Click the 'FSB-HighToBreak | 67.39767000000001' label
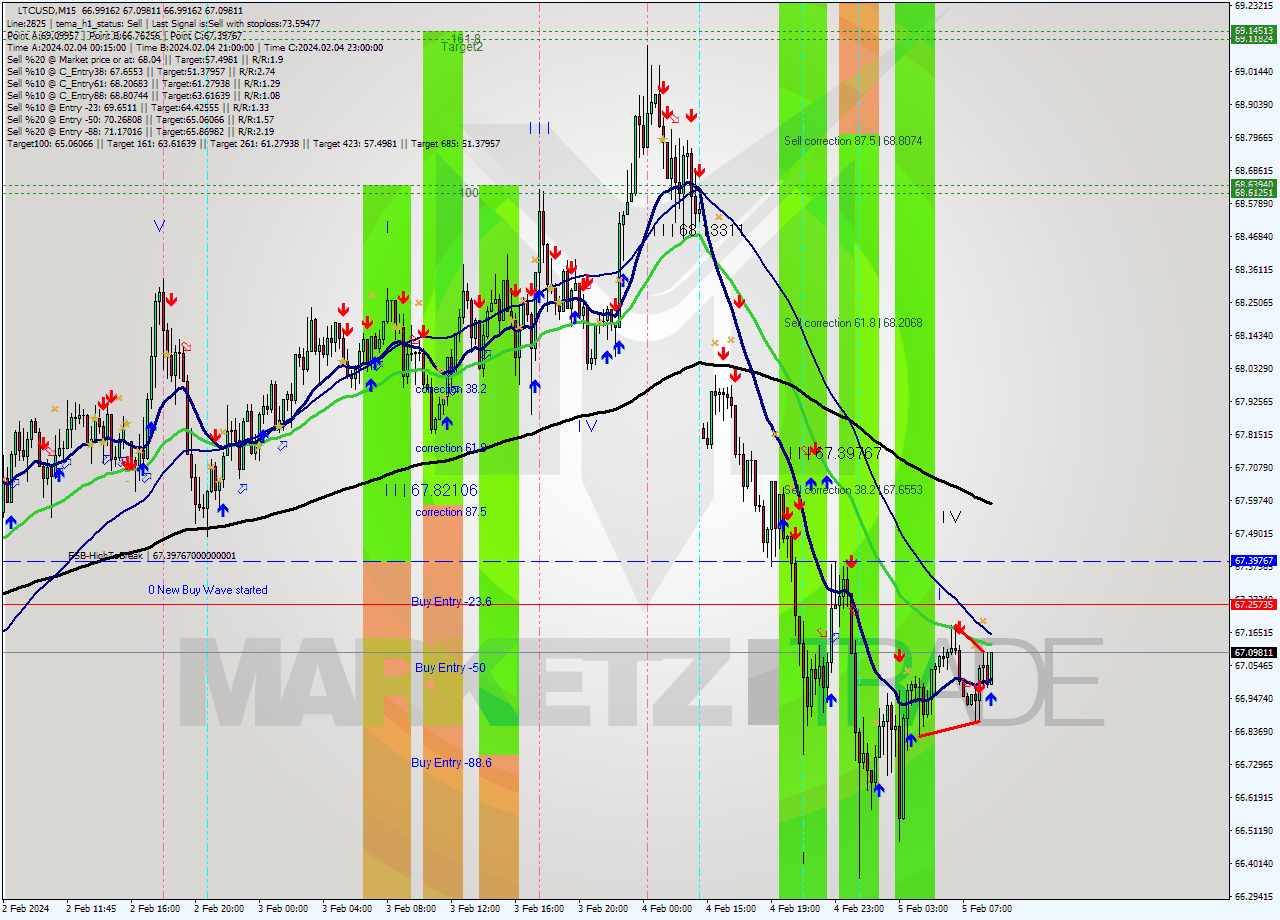Screen dimensions: 1280x920 152,555
